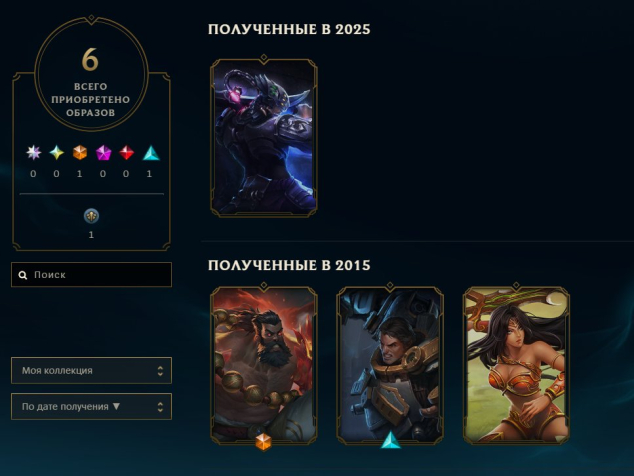Open the Sivir skin card in 2015

point(516,365)
